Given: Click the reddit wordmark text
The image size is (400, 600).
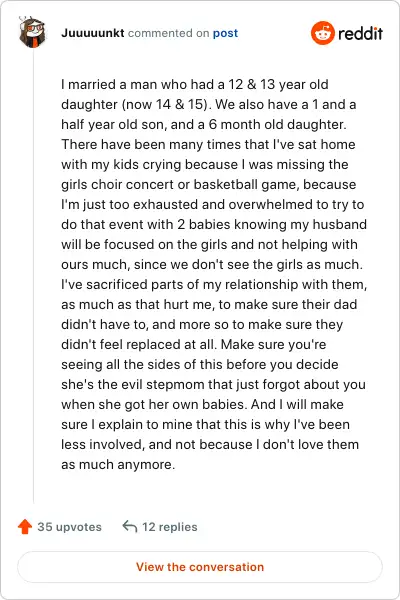Looking at the screenshot, I should (360, 34).
